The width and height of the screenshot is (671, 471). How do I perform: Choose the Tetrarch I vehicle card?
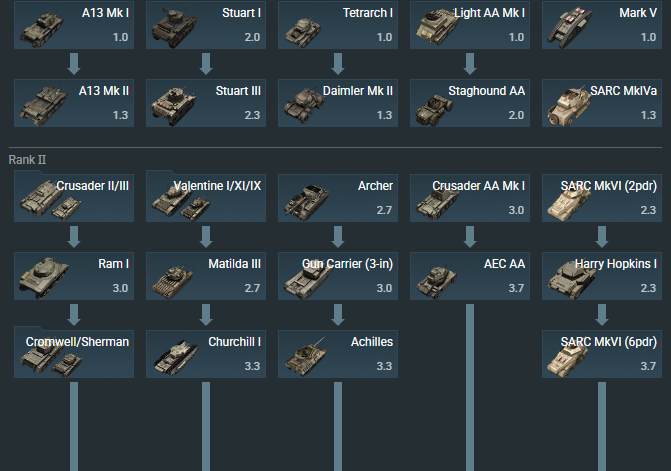[338, 25]
